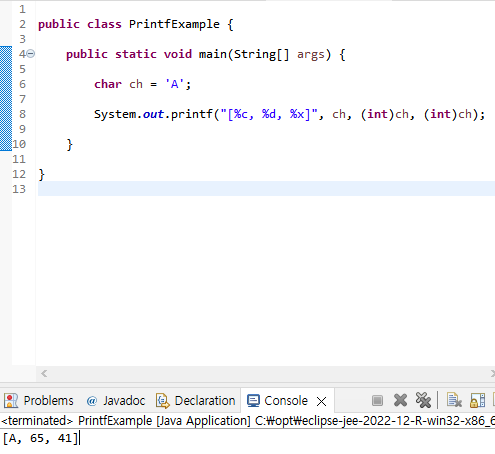Click 'System' on line 8
The image size is (495, 454).
[115, 114]
